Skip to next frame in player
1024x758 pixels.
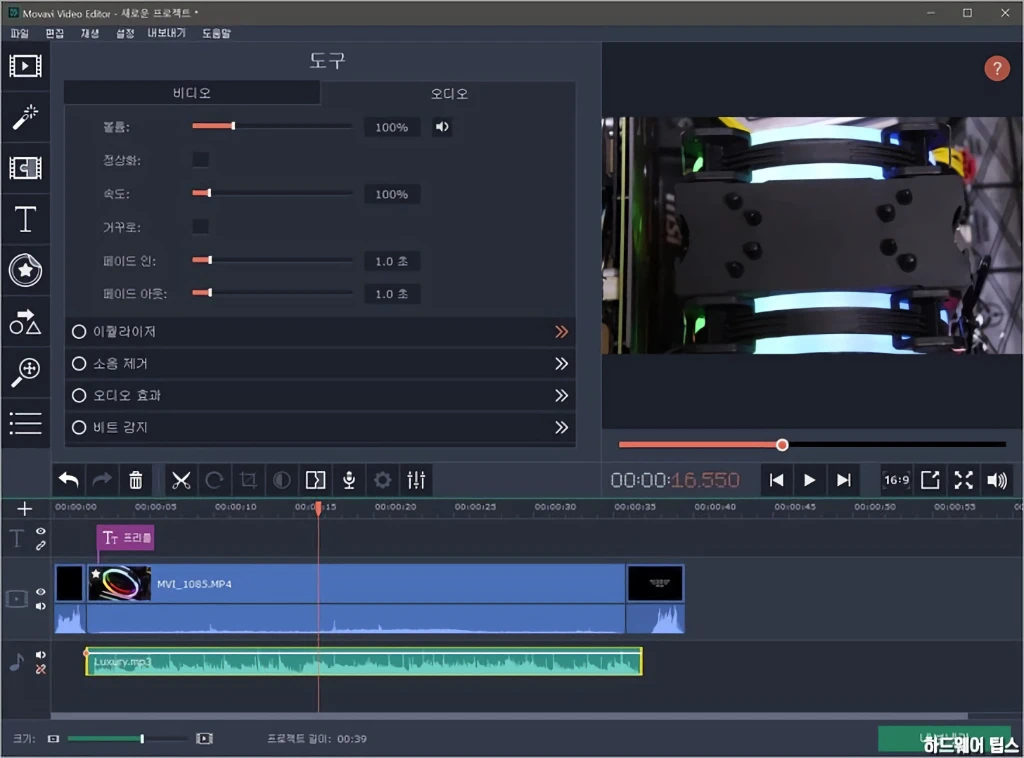(x=843, y=481)
